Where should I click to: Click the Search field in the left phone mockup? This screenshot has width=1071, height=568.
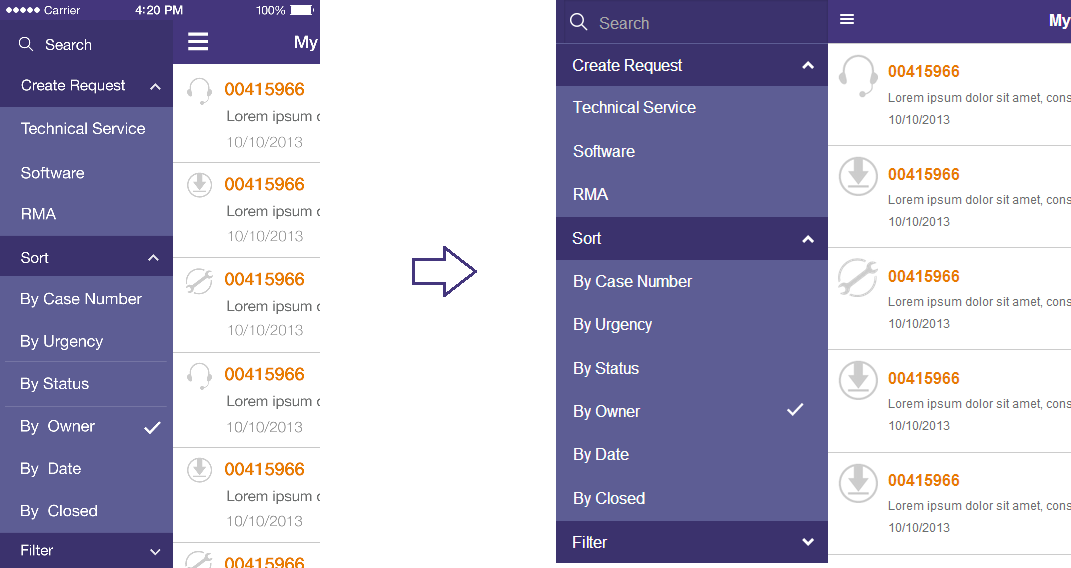[86, 44]
